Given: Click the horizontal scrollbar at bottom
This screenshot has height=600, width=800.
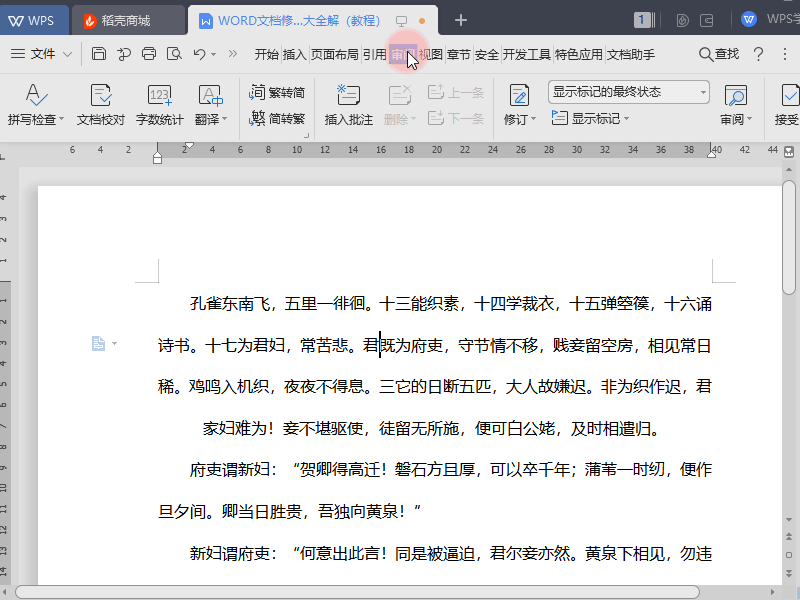Looking at the screenshot, I should pyautogui.click(x=357, y=592).
